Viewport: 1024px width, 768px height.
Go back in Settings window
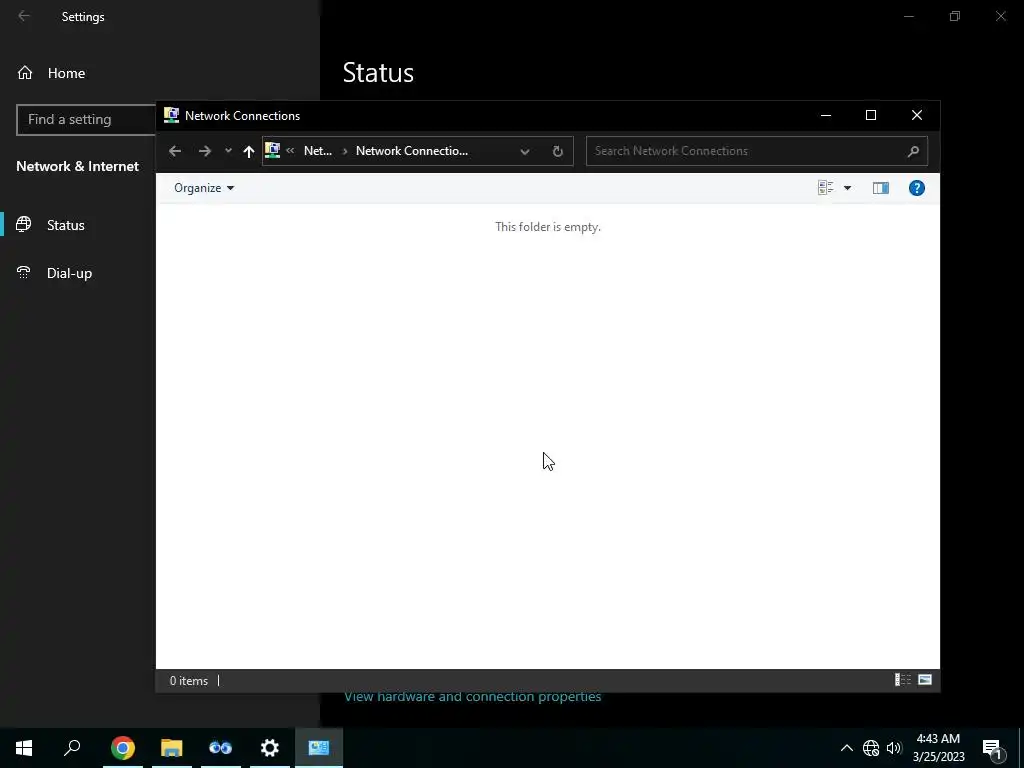pos(24,16)
